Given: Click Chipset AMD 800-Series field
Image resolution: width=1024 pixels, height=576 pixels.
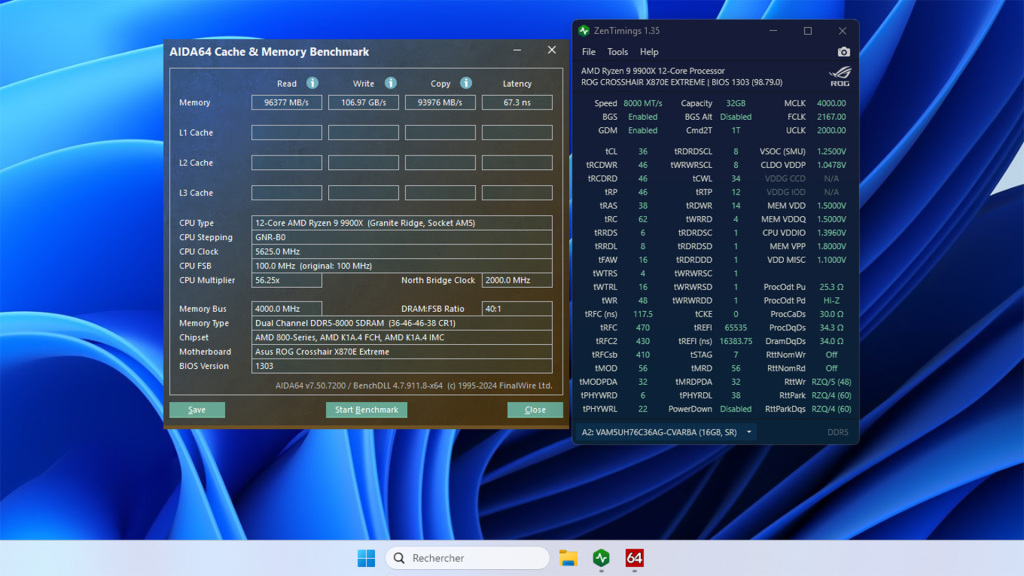Looking at the screenshot, I should 402,338.
